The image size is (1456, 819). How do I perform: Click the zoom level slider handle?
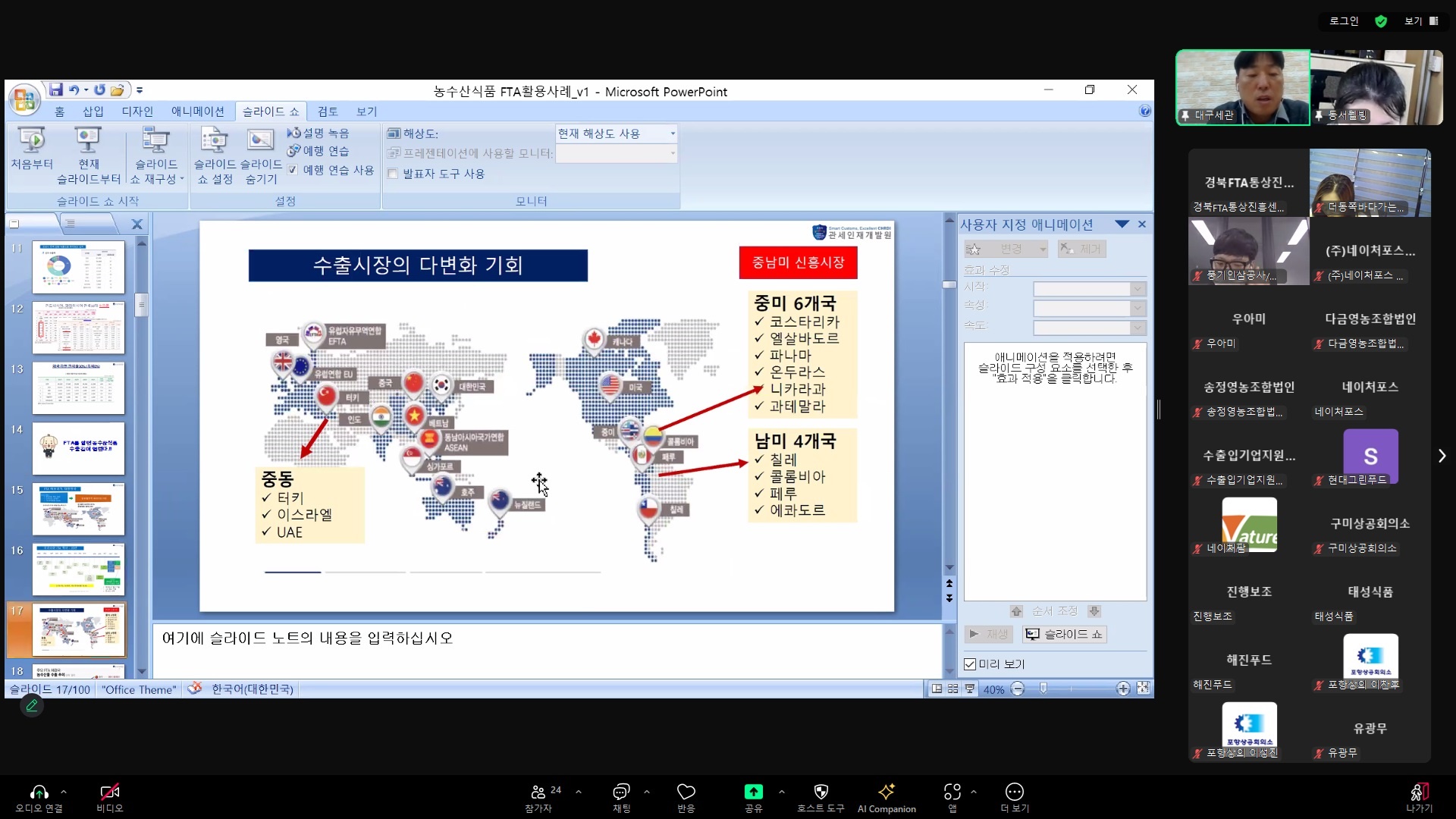click(1043, 689)
